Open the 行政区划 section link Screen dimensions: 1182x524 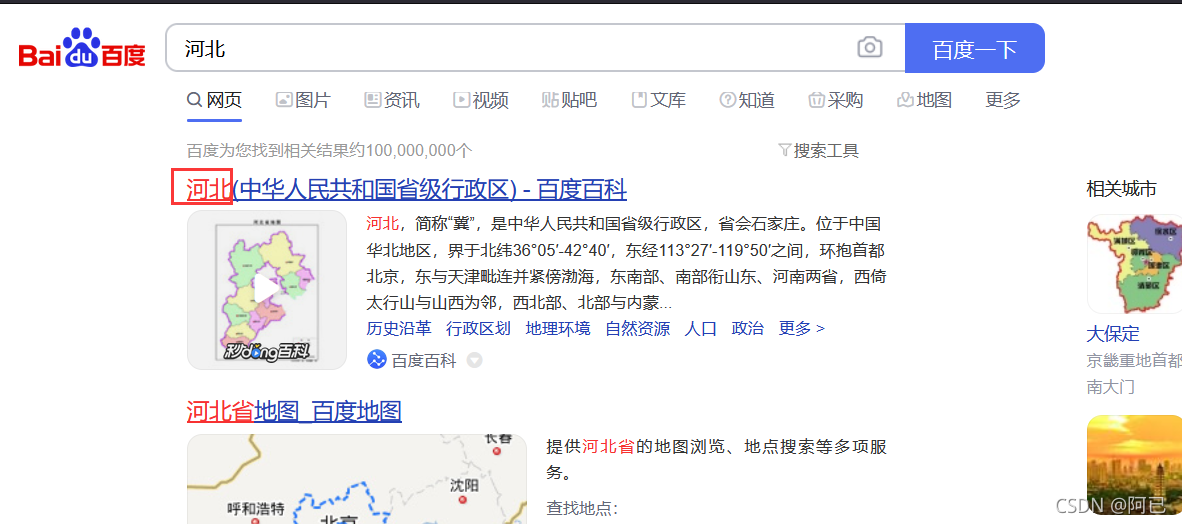[478, 328]
